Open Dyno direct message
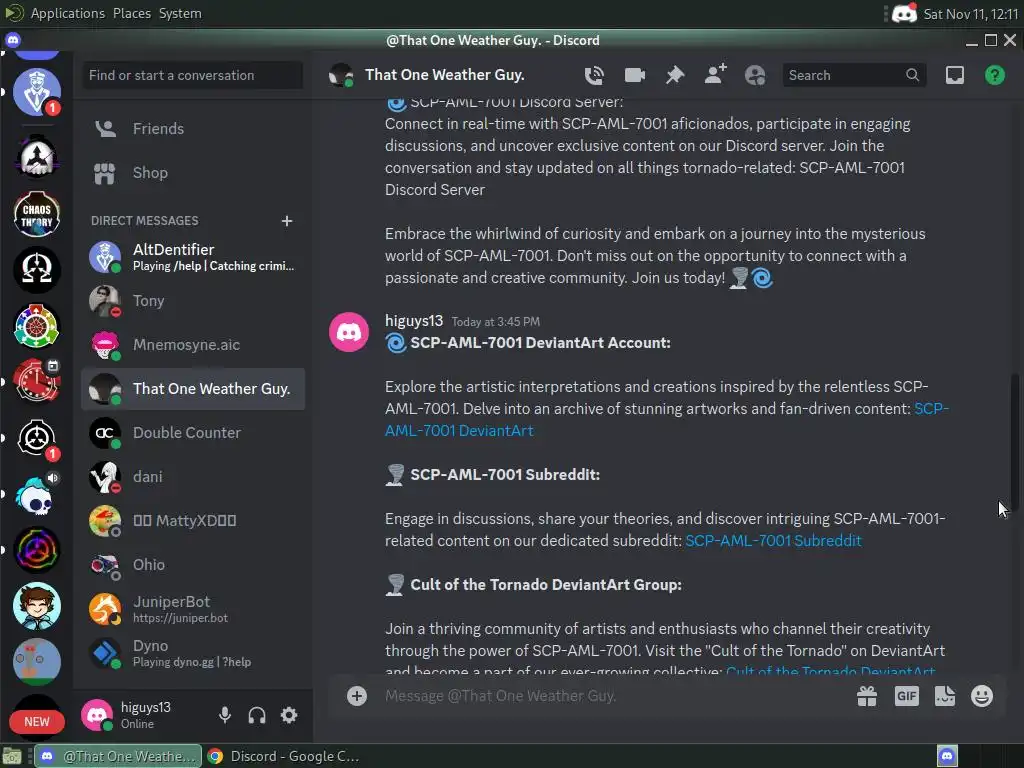Viewport: 1024px width, 768px height. pyautogui.click(x=193, y=652)
